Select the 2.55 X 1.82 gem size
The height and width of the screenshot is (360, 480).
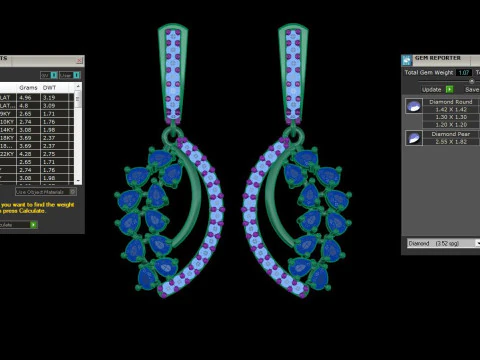[451, 142]
